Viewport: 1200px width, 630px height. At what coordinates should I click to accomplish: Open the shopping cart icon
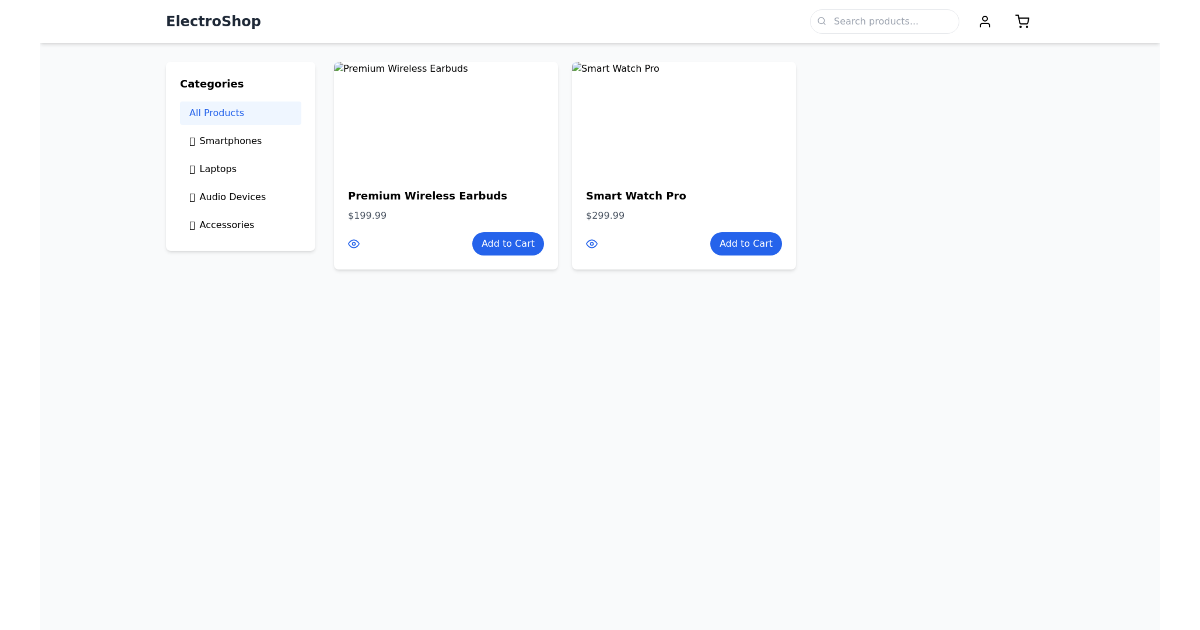pos(1022,21)
